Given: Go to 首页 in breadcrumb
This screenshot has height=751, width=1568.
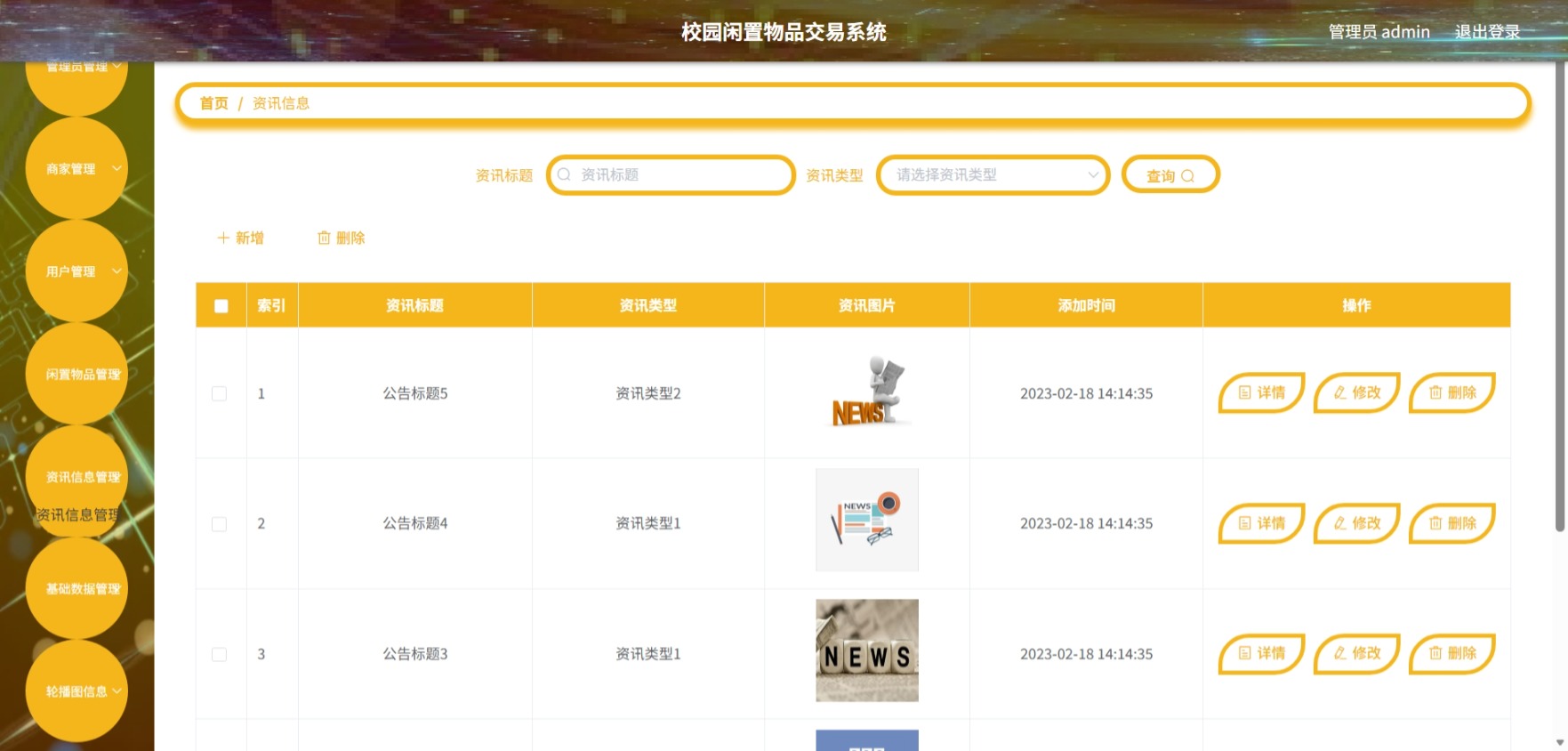Looking at the screenshot, I should [213, 103].
